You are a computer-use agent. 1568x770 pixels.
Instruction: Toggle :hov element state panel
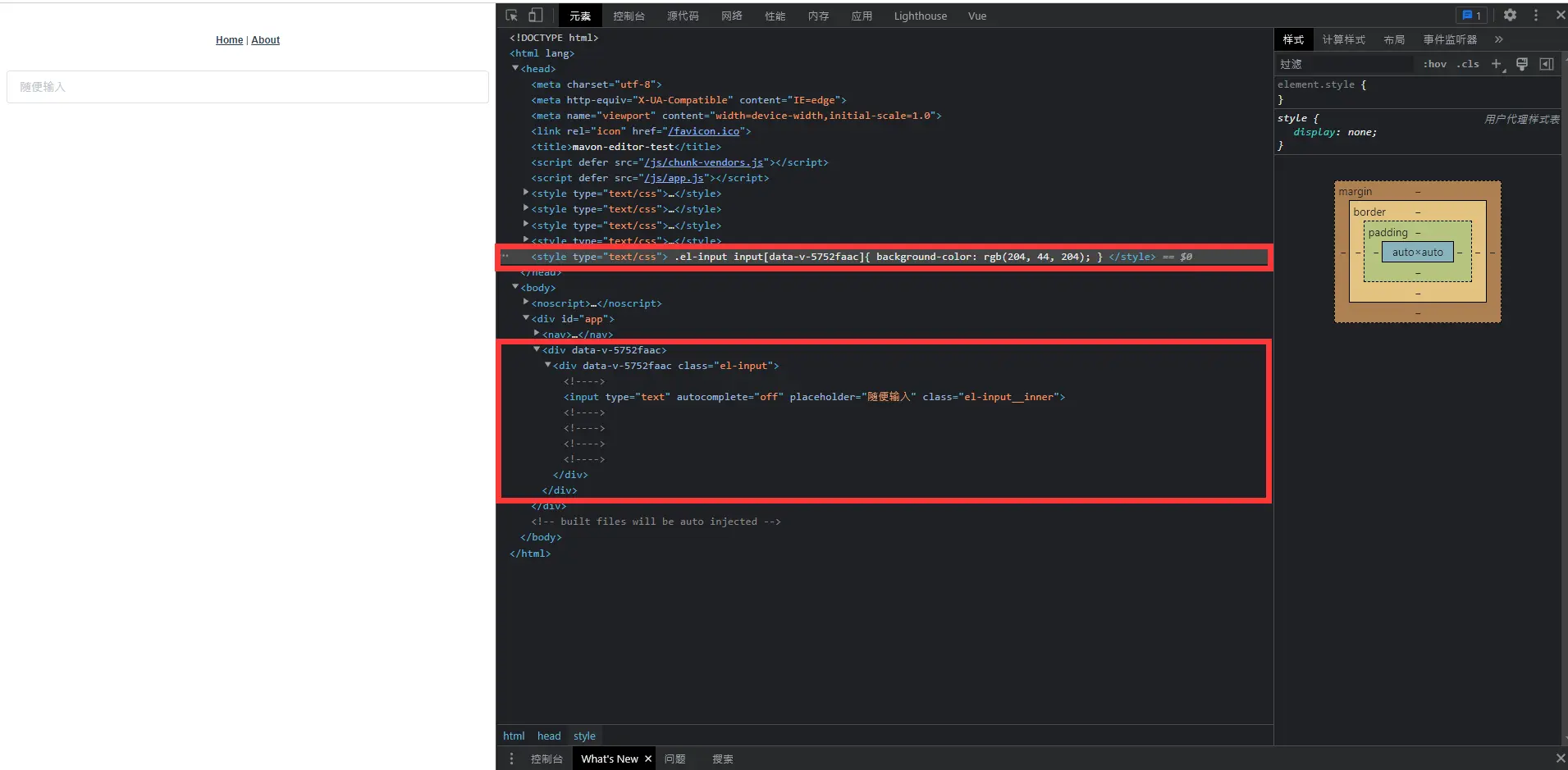pyautogui.click(x=1434, y=64)
